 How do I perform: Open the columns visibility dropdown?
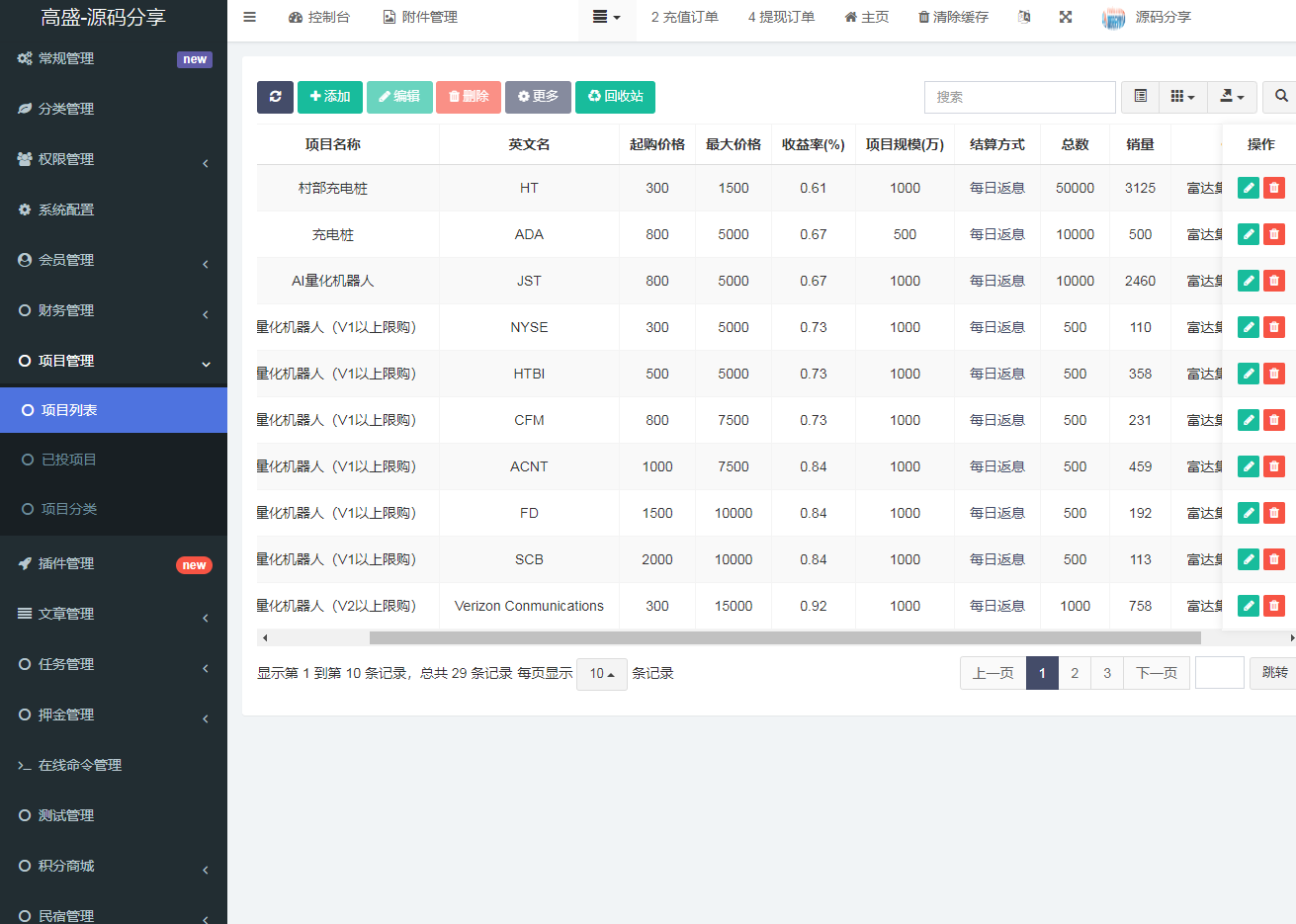[x=1182, y=97]
